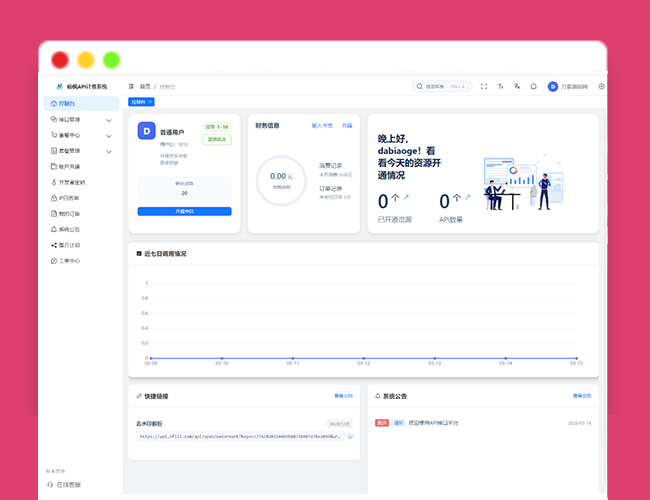Open the language translation icon
This screenshot has width=650, height=500.
tap(517, 86)
